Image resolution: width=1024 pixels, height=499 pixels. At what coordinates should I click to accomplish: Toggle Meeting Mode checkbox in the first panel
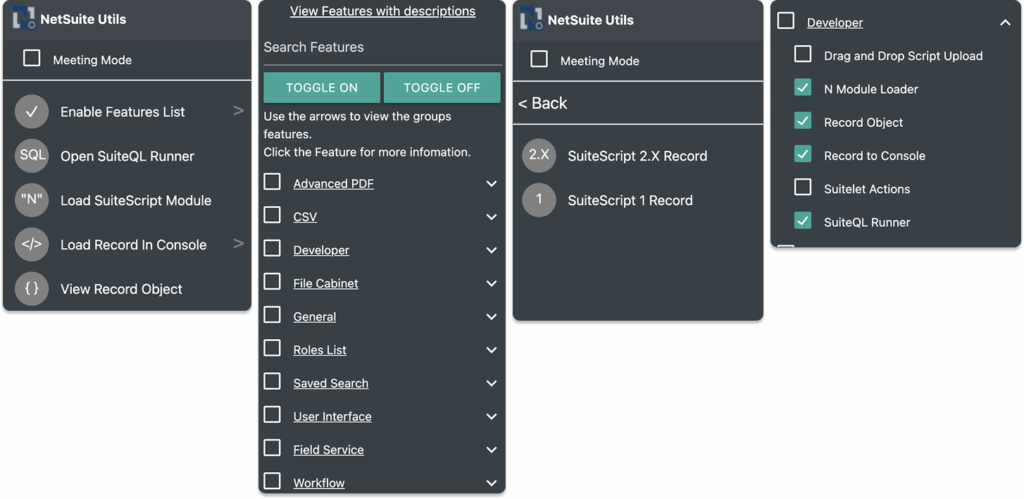click(x=31, y=59)
